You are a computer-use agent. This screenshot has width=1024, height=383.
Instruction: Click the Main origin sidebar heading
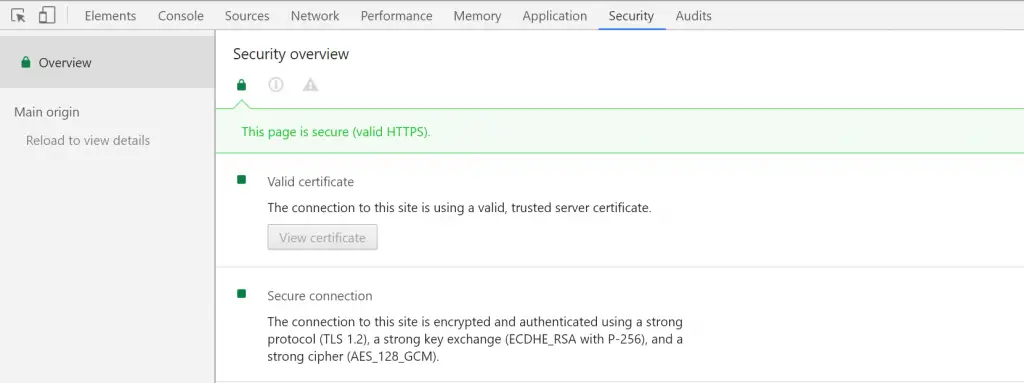coord(47,112)
